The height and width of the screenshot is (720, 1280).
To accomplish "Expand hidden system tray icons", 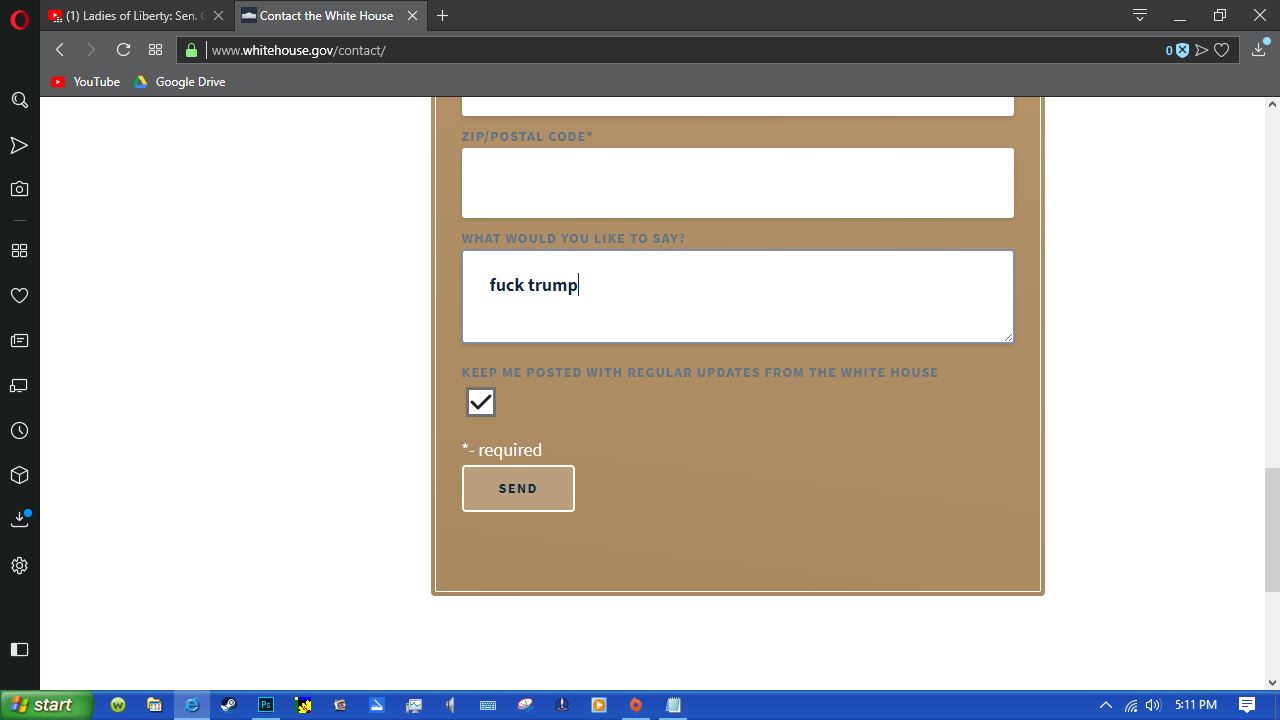I will (1105, 705).
